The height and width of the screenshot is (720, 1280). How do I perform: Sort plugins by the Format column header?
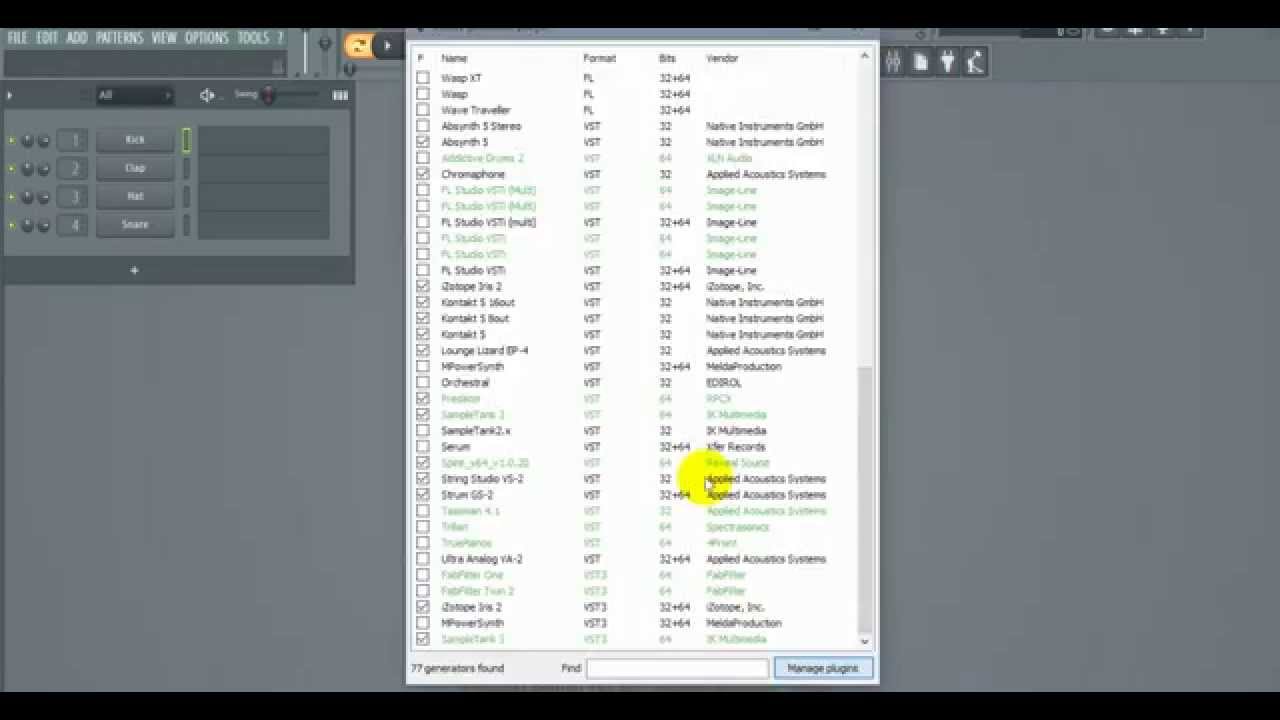click(599, 58)
